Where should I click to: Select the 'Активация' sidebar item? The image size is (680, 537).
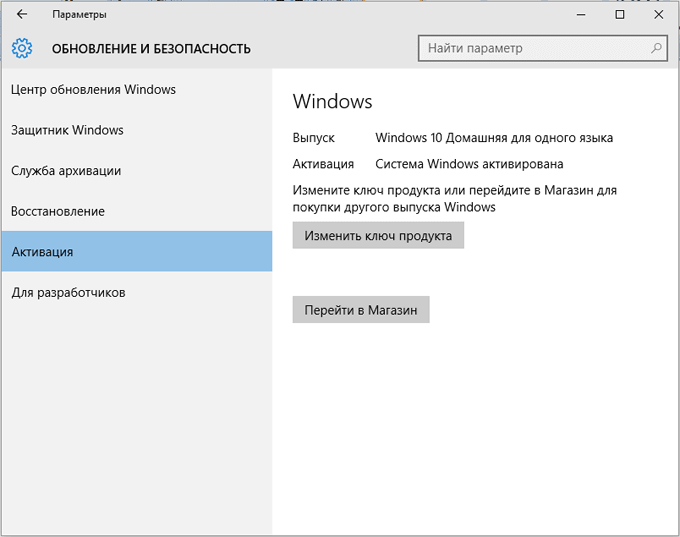(137, 252)
